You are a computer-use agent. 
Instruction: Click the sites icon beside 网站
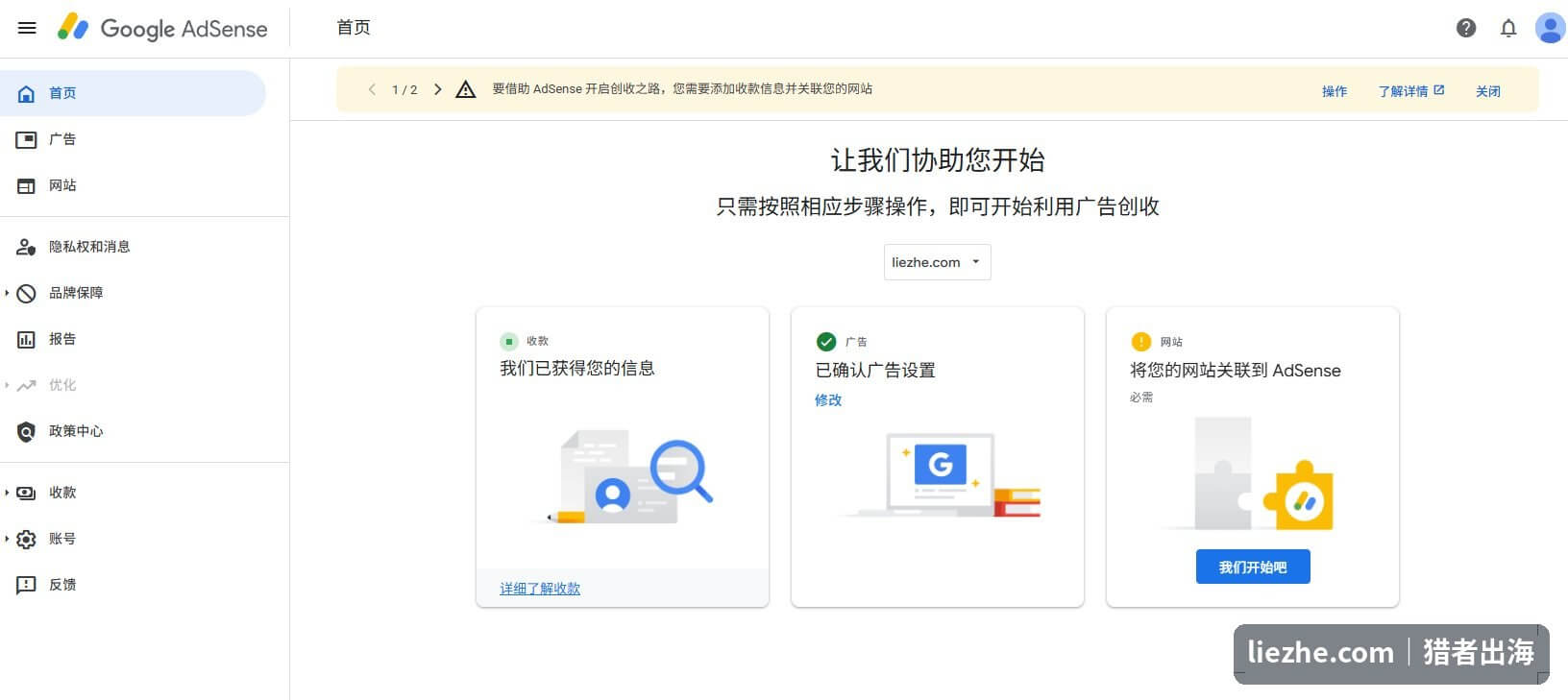[27, 185]
